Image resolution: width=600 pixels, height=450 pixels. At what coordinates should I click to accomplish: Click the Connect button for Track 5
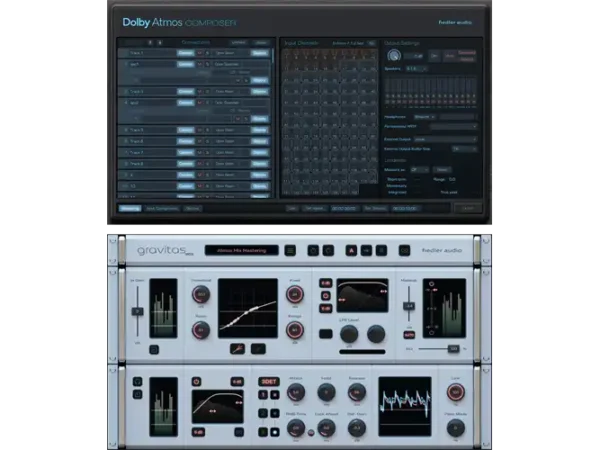coord(186,130)
